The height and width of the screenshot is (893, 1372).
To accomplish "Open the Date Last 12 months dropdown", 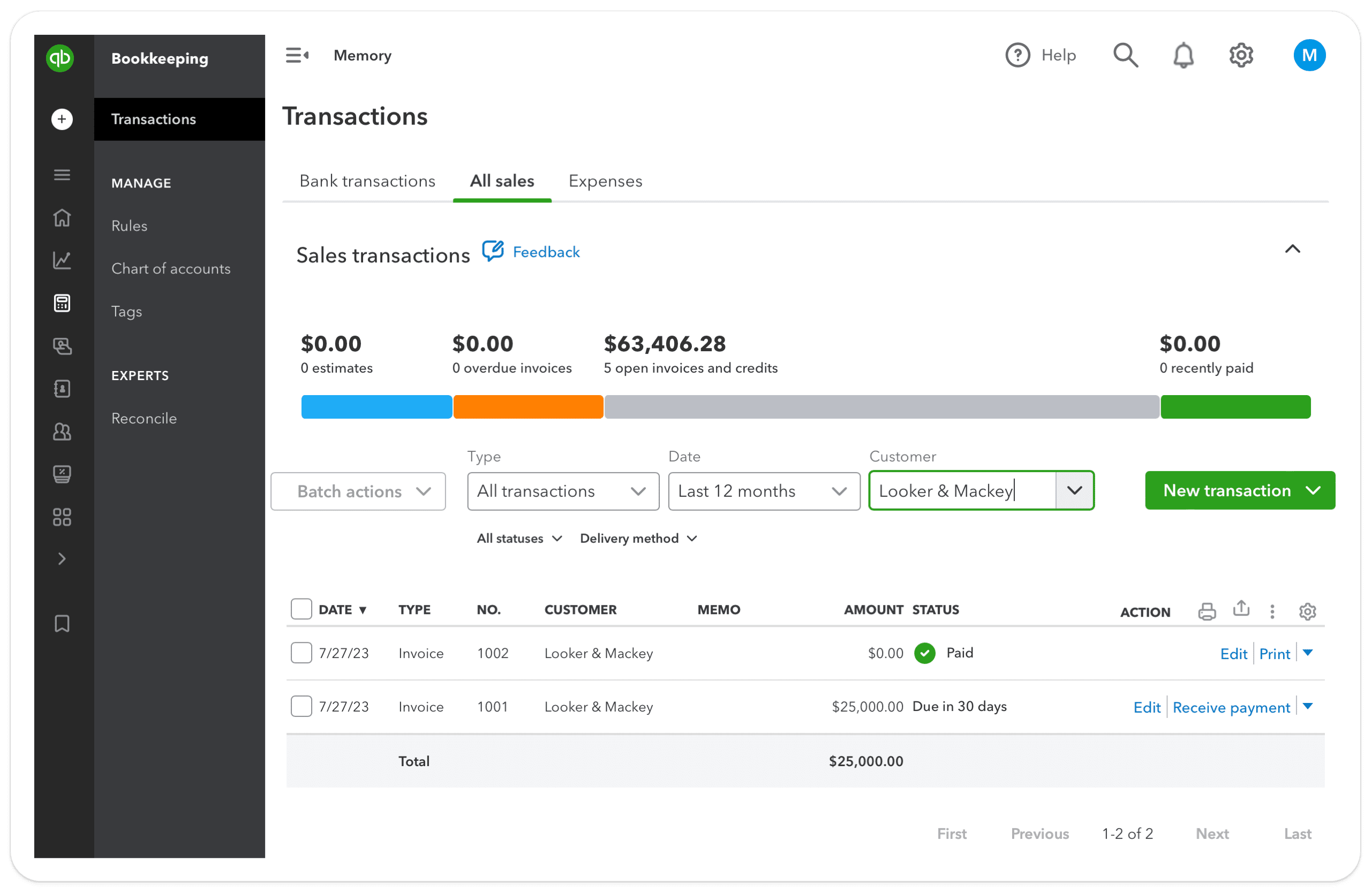I will click(x=764, y=491).
